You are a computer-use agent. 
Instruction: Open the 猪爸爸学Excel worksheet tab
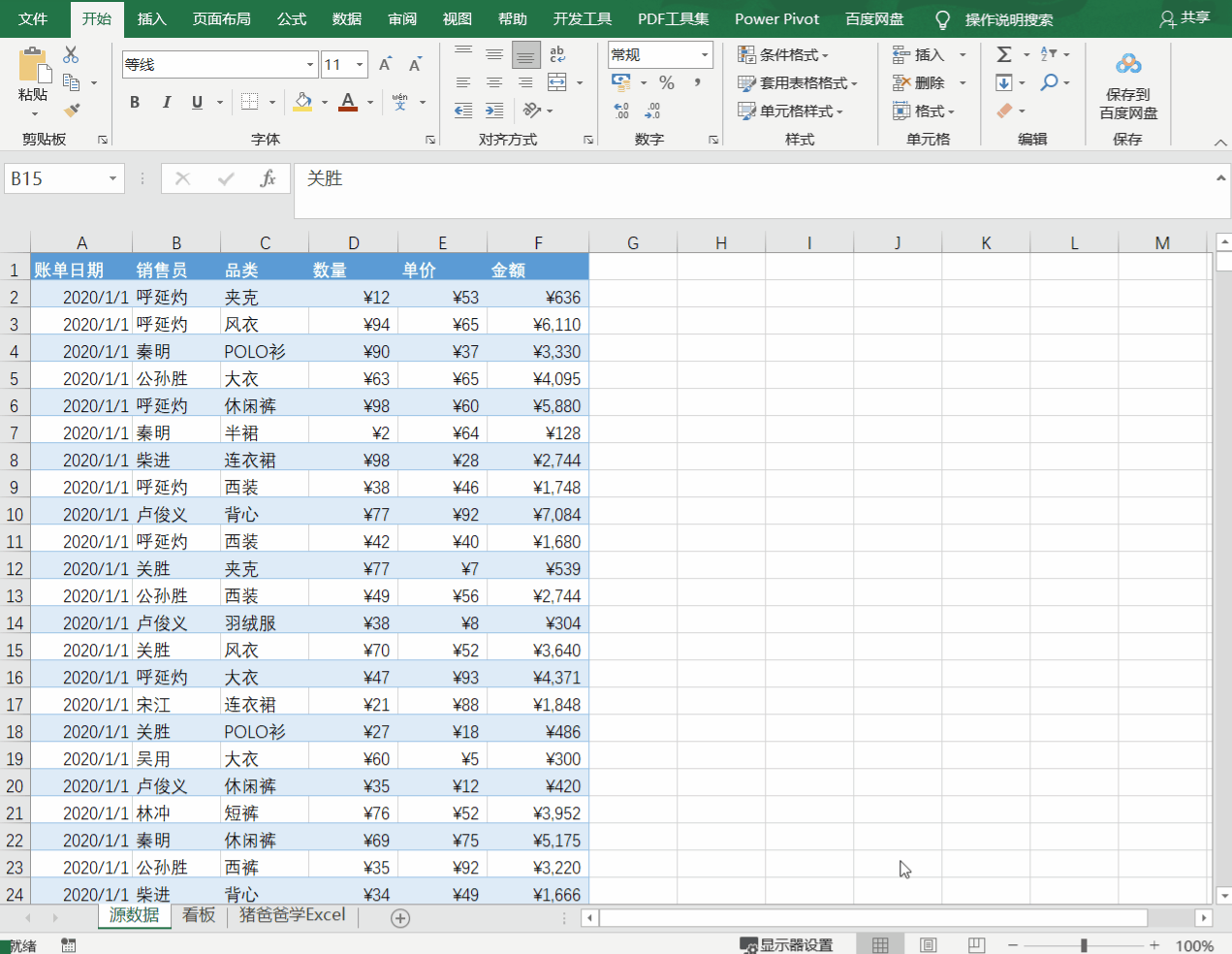pos(292,915)
